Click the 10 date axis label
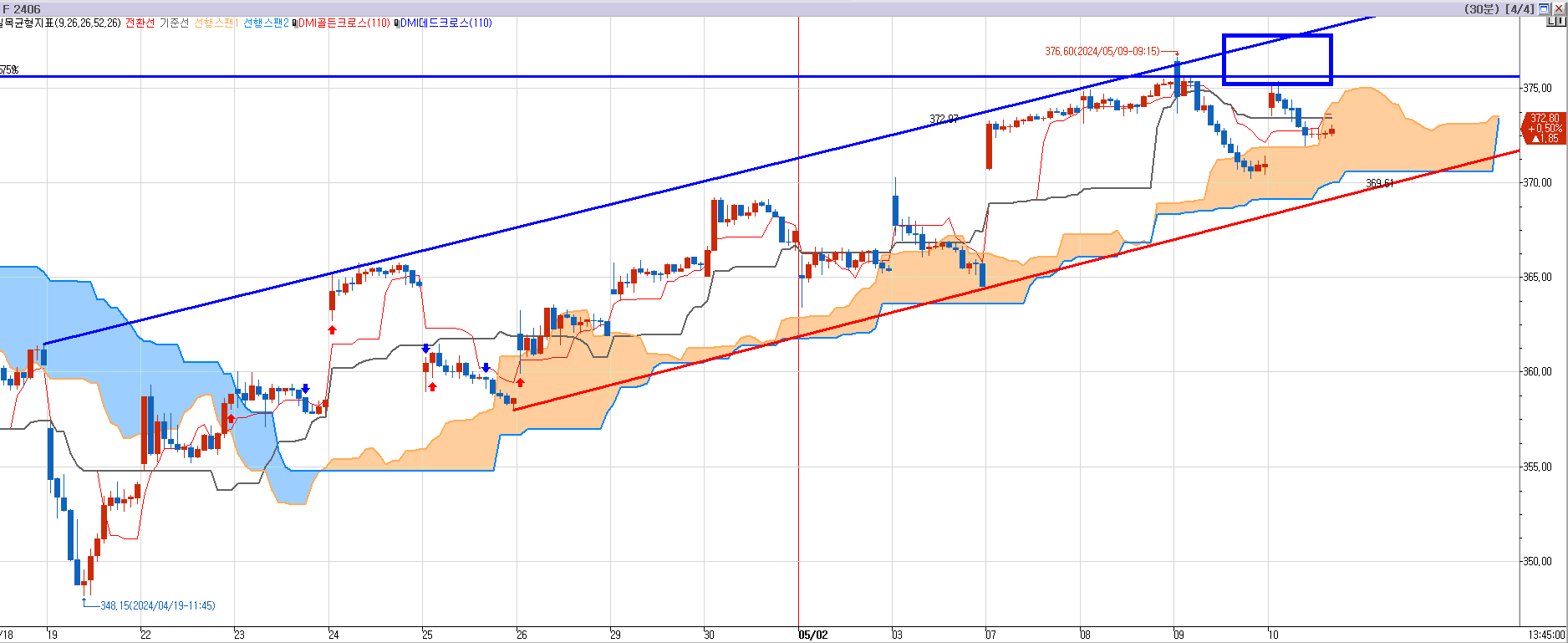Viewport: 1568px width, 643px height. tap(1274, 635)
